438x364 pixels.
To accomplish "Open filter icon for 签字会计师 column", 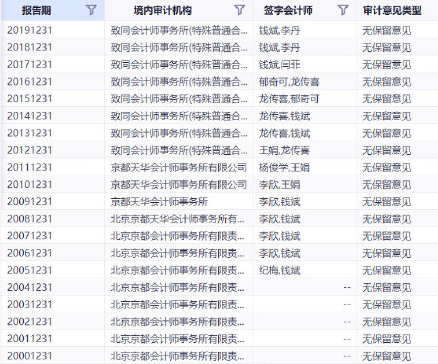I will [x=343, y=10].
